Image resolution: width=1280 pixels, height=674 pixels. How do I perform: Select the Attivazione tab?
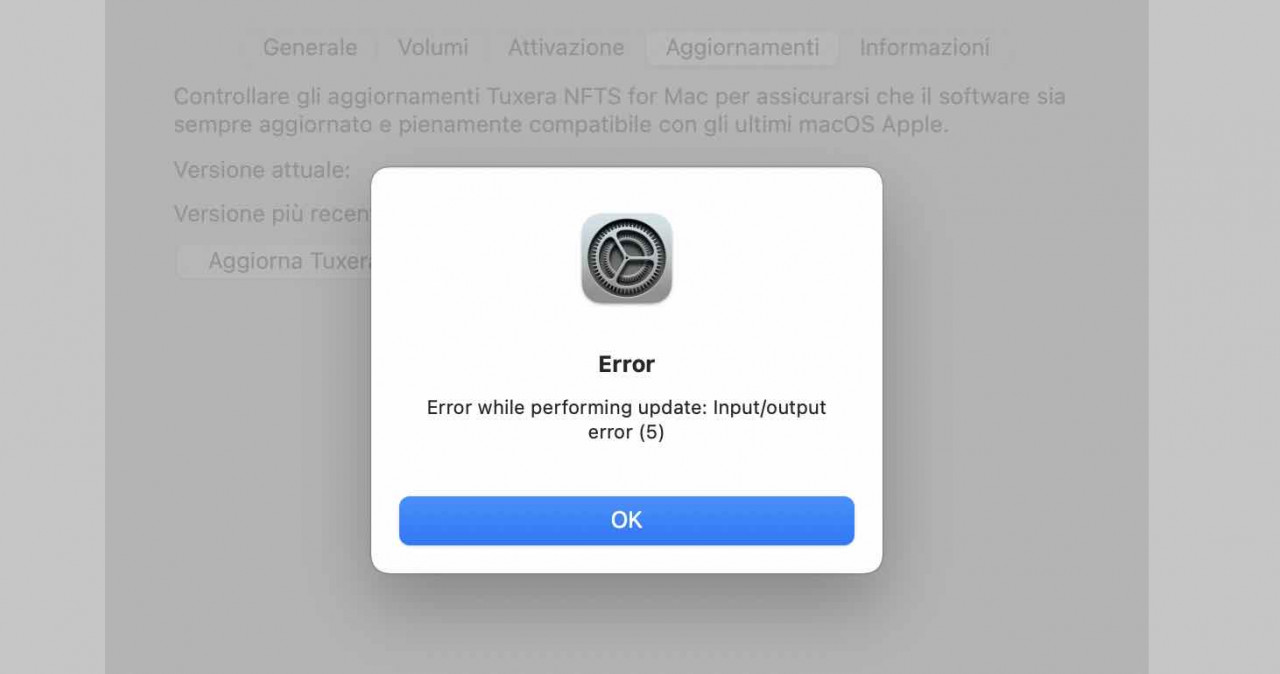pos(566,47)
